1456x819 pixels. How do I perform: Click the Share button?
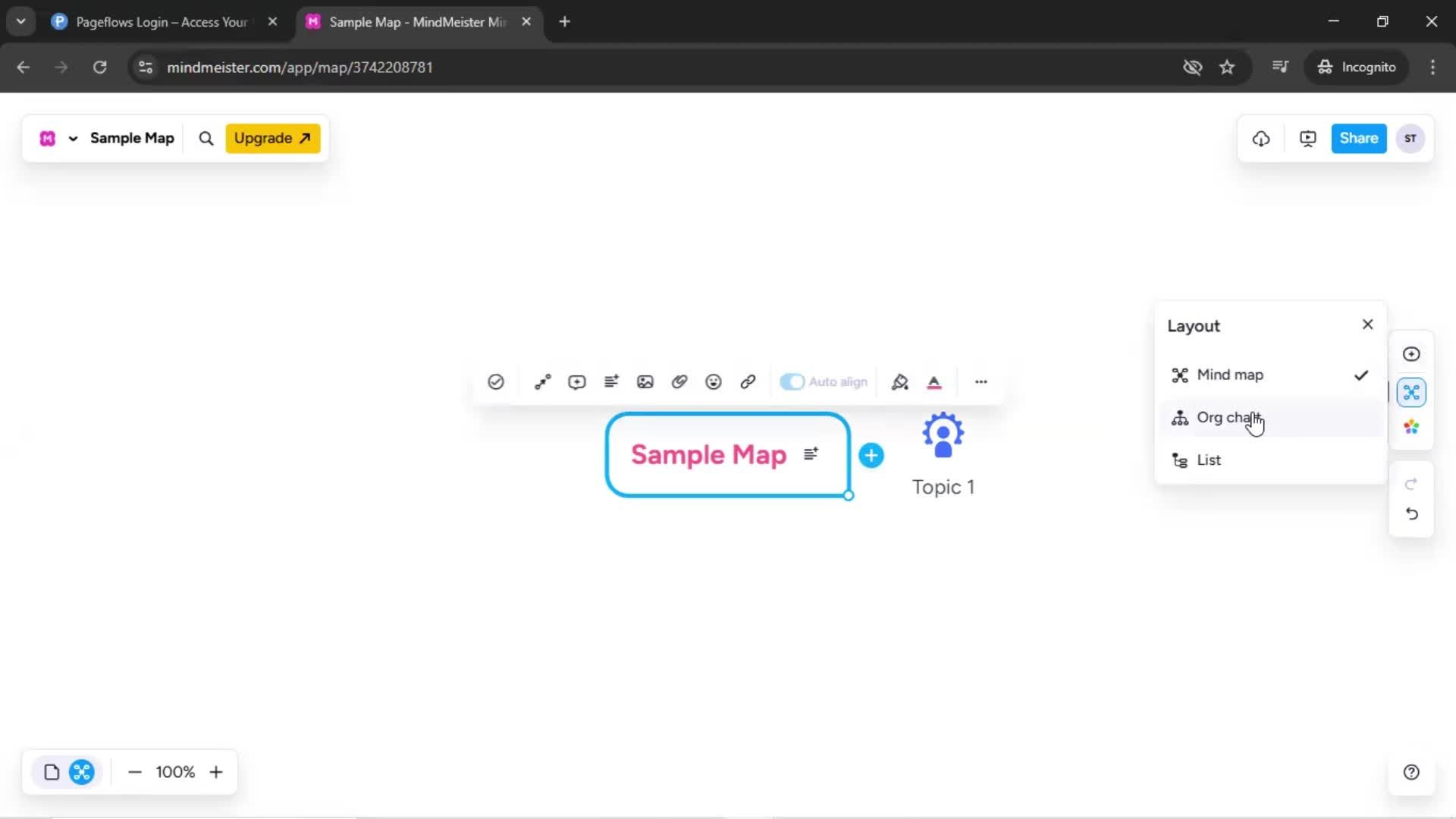pyautogui.click(x=1359, y=139)
